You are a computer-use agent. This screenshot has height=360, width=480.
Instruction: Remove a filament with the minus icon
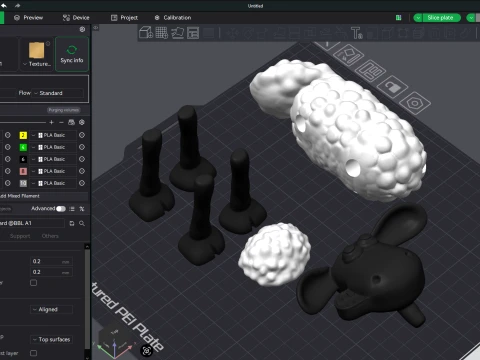[x=61, y=122]
